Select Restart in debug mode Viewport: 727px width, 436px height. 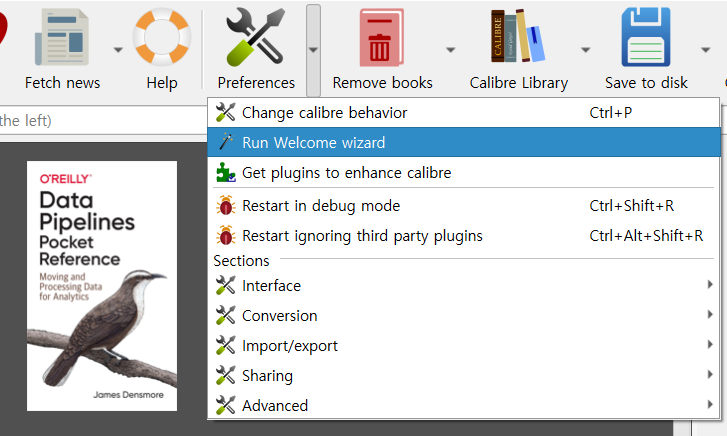pos(464,205)
